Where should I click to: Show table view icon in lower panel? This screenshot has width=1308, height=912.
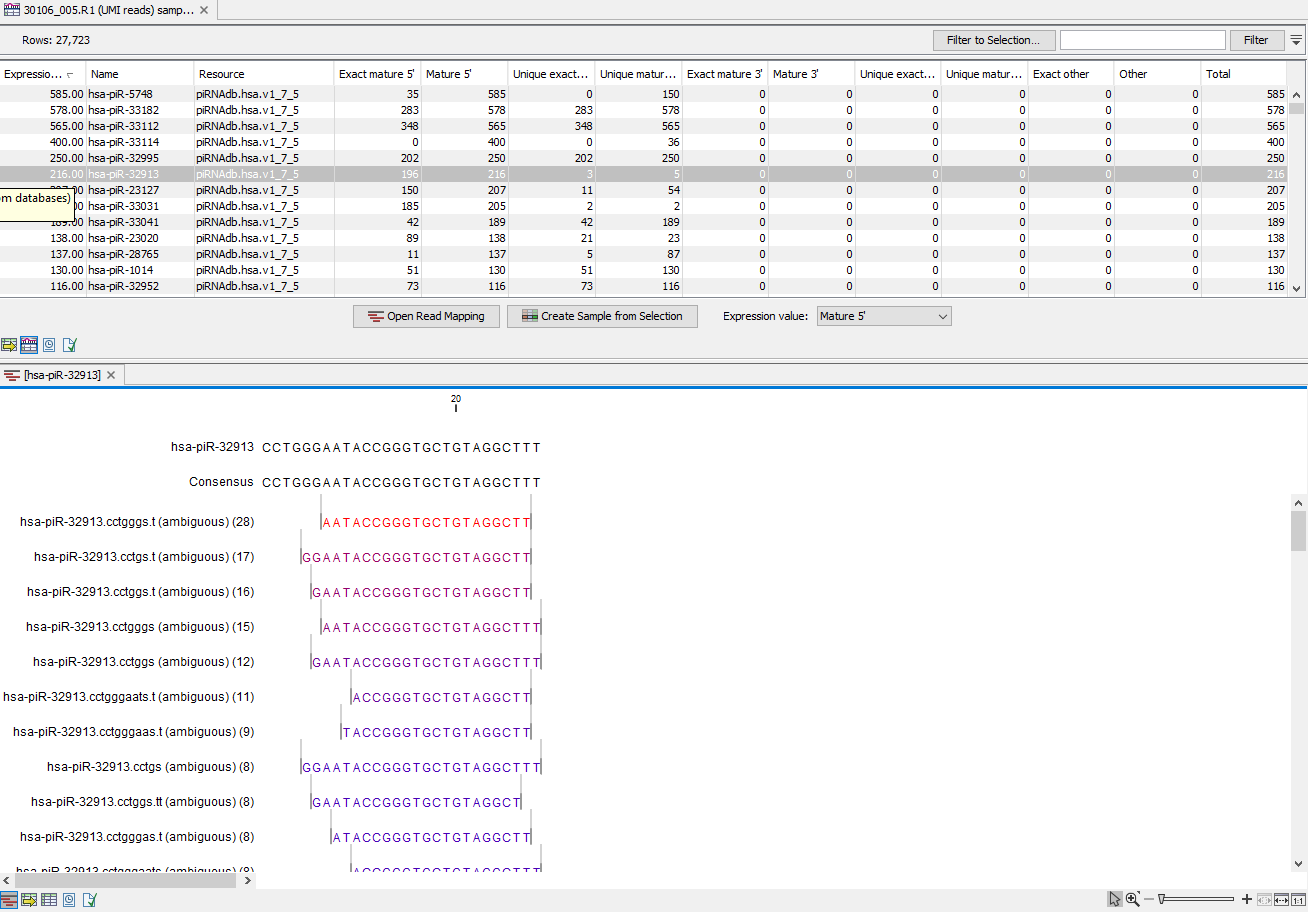tap(49, 900)
